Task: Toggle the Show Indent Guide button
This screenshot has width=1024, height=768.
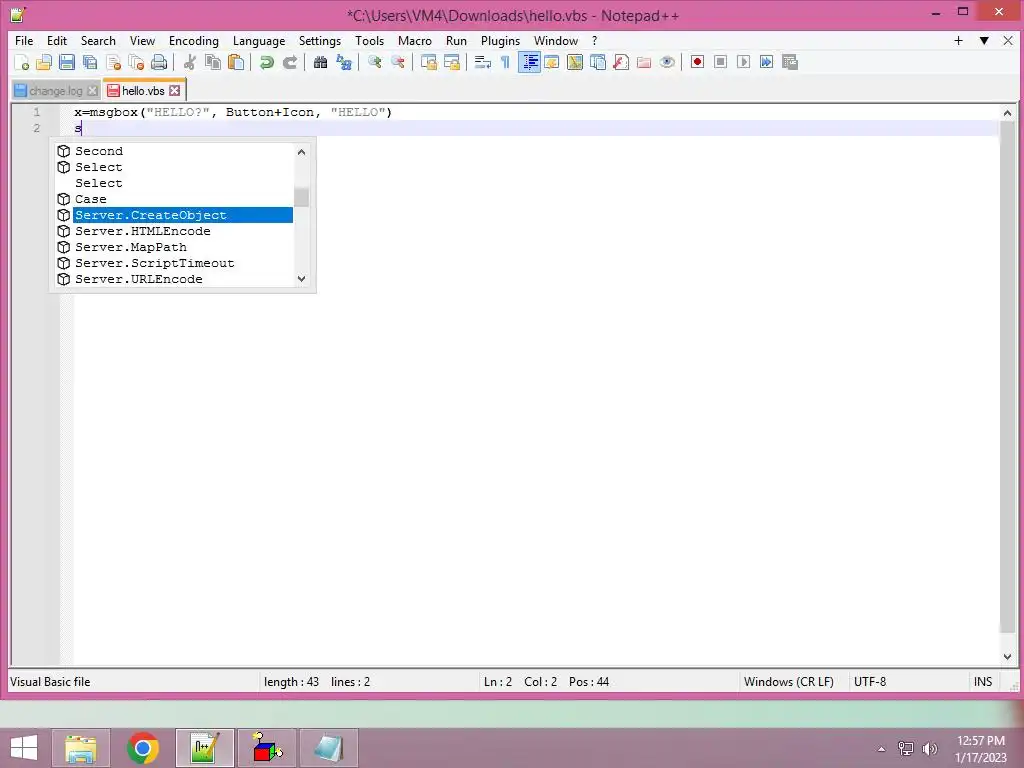Action: (529, 62)
